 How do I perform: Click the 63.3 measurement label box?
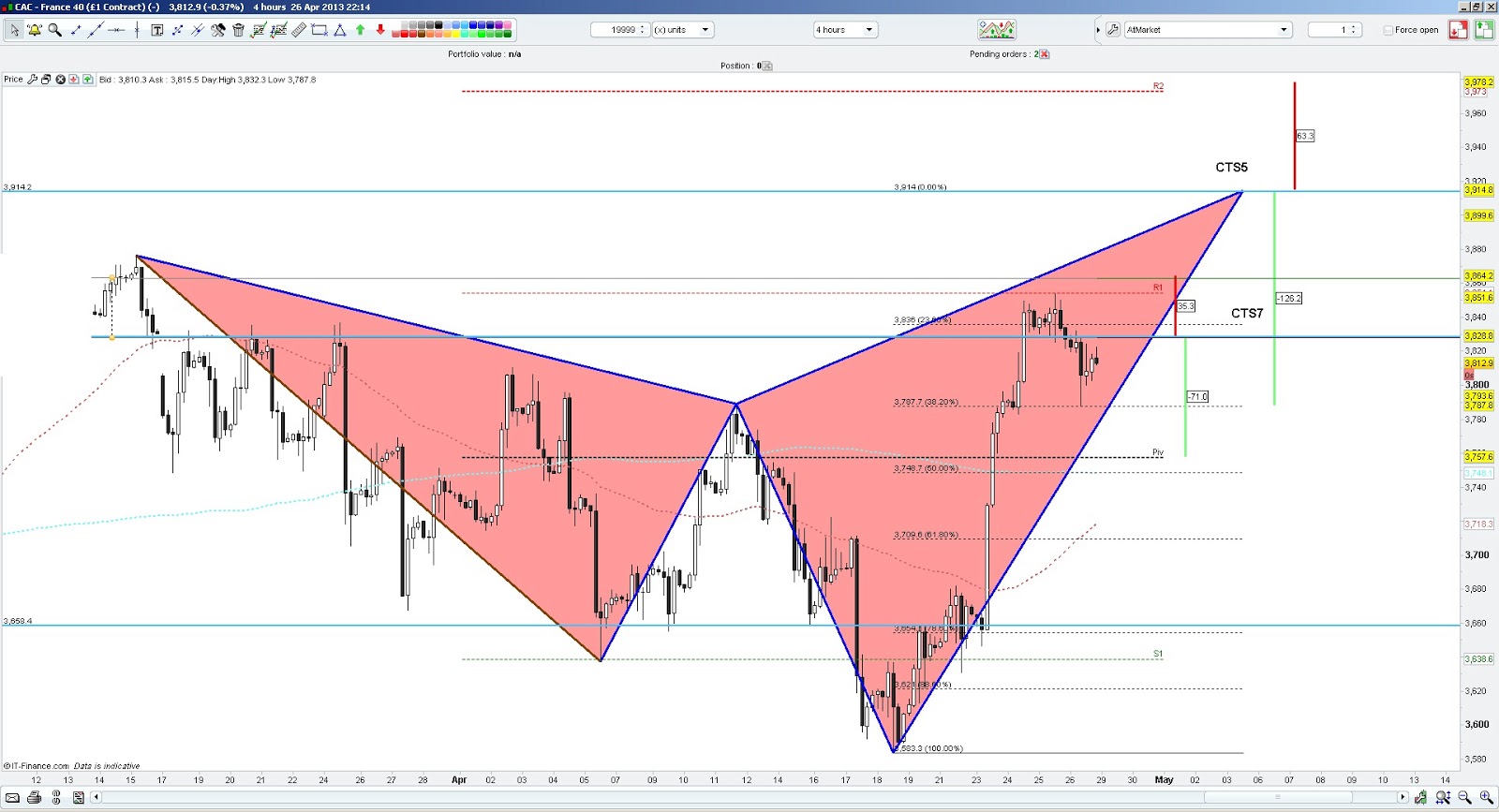click(1305, 136)
